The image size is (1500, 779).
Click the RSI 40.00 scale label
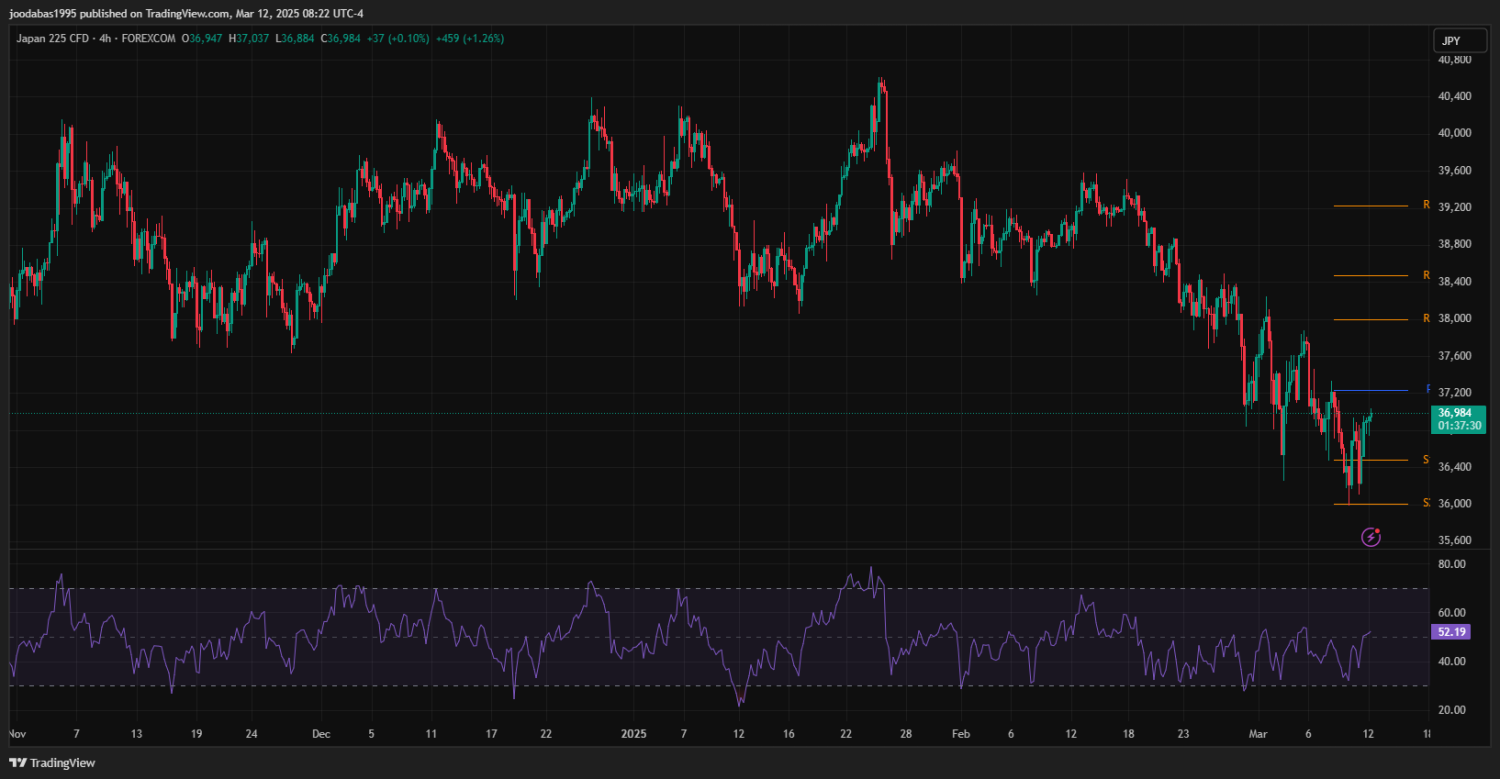(x=1452, y=661)
